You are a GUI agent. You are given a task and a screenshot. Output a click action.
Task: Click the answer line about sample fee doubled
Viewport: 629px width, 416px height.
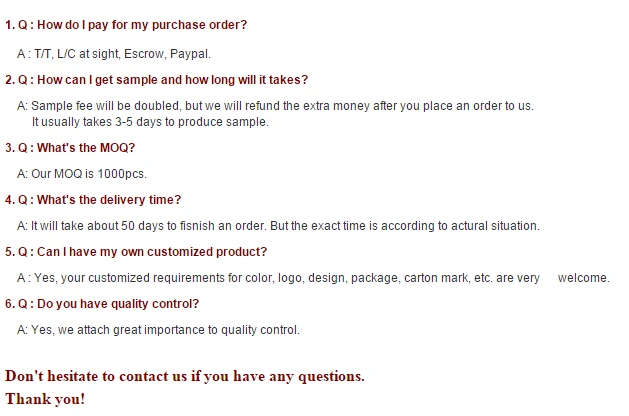pyautogui.click(x=275, y=106)
